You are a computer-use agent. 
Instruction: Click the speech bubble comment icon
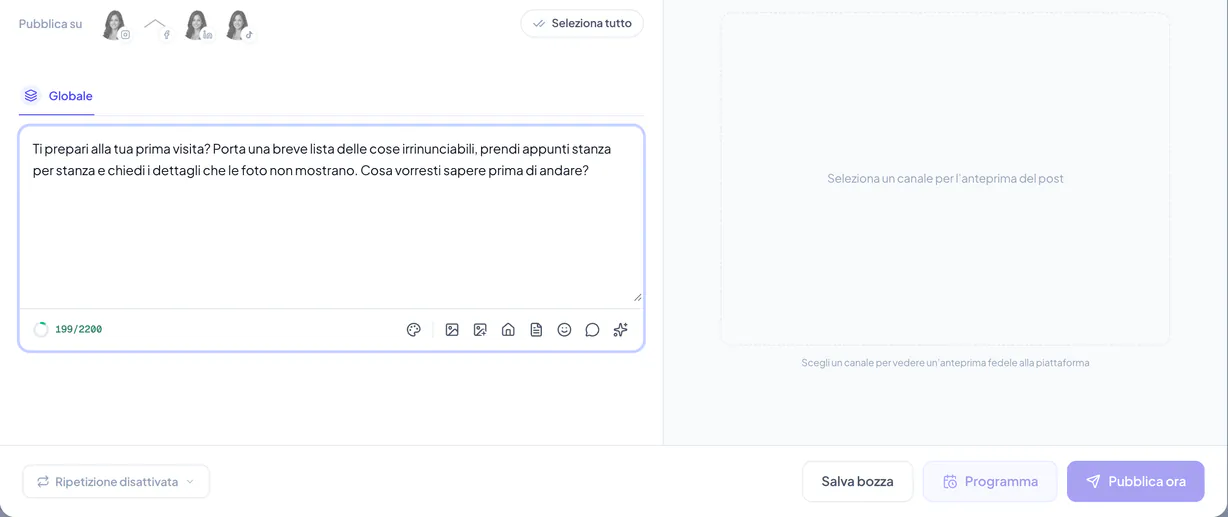pos(592,330)
